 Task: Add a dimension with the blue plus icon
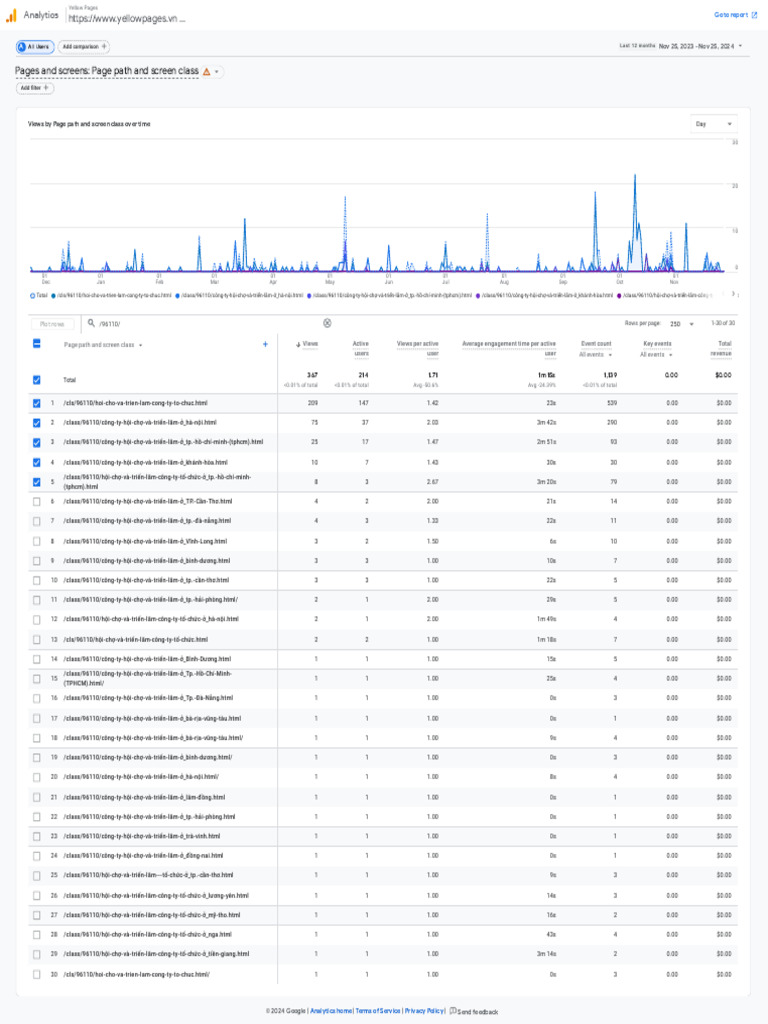[265, 344]
